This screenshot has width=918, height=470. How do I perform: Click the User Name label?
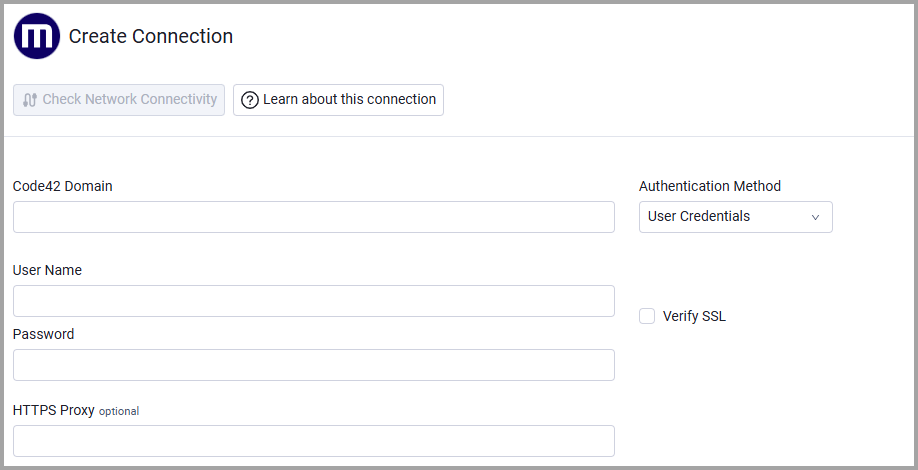pyautogui.click(x=47, y=270)
